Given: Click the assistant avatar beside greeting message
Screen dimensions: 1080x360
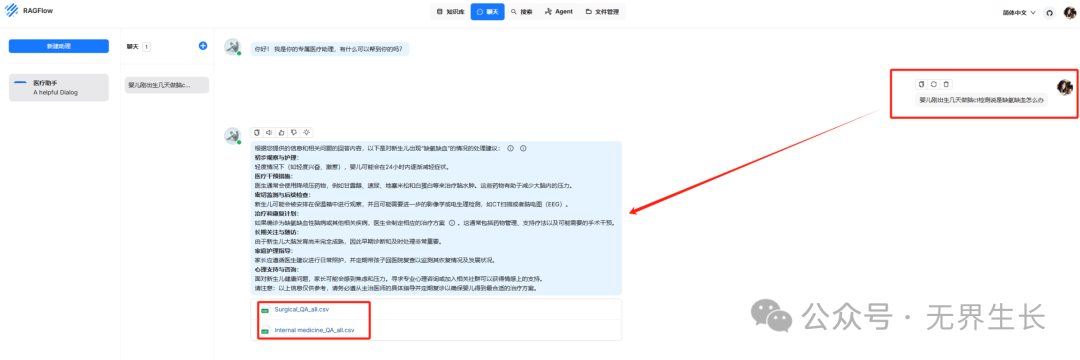Looking at the screenshot, I should tap(233, 47).
